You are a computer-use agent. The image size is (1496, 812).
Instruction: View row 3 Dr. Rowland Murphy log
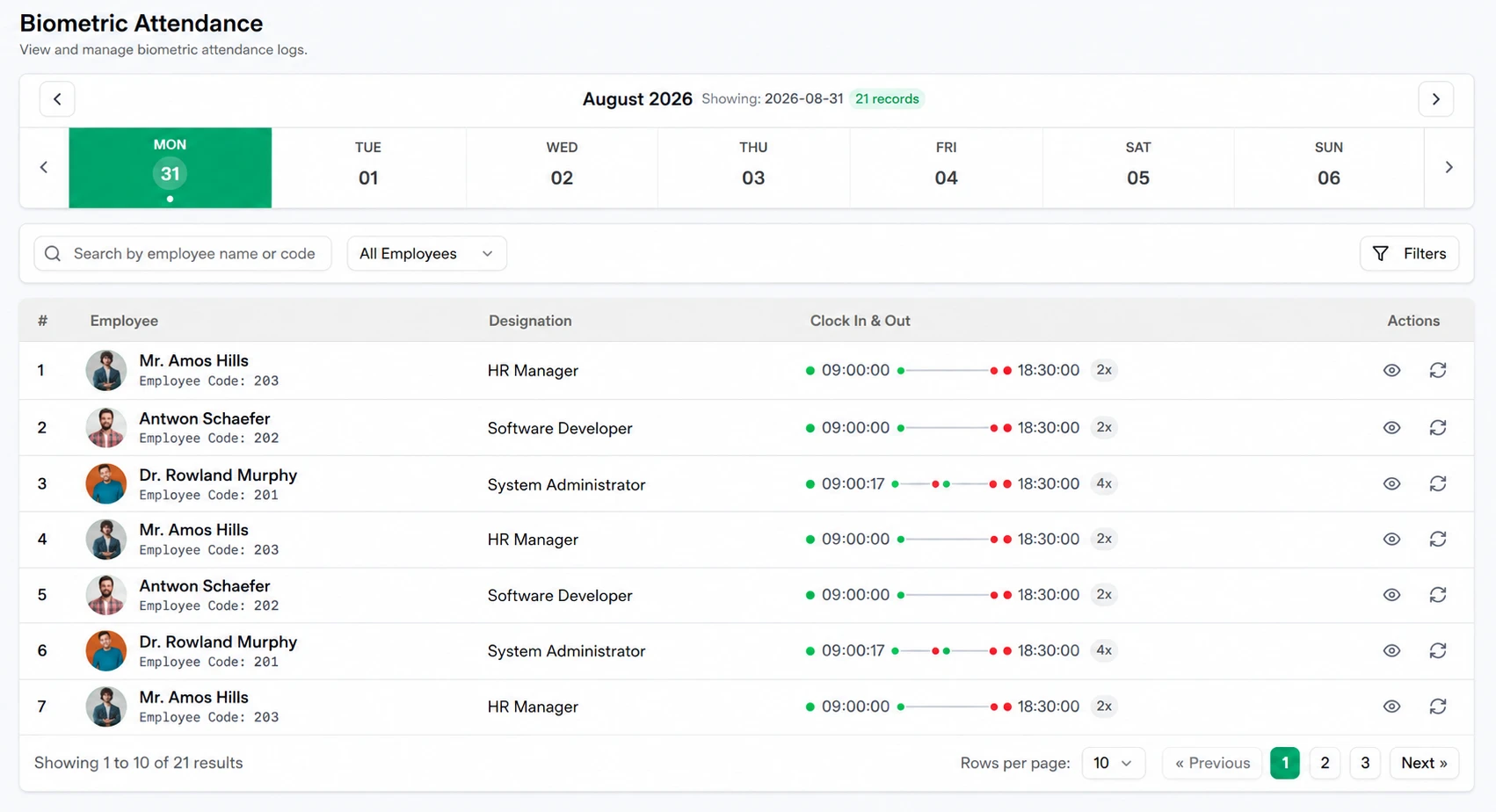(1391, 483)
